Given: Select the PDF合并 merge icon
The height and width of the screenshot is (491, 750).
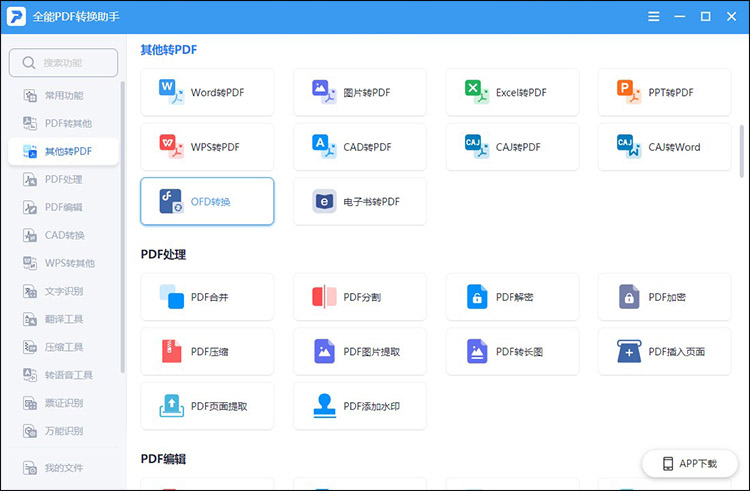Looking at the screenshot, I should click(171, 297).
